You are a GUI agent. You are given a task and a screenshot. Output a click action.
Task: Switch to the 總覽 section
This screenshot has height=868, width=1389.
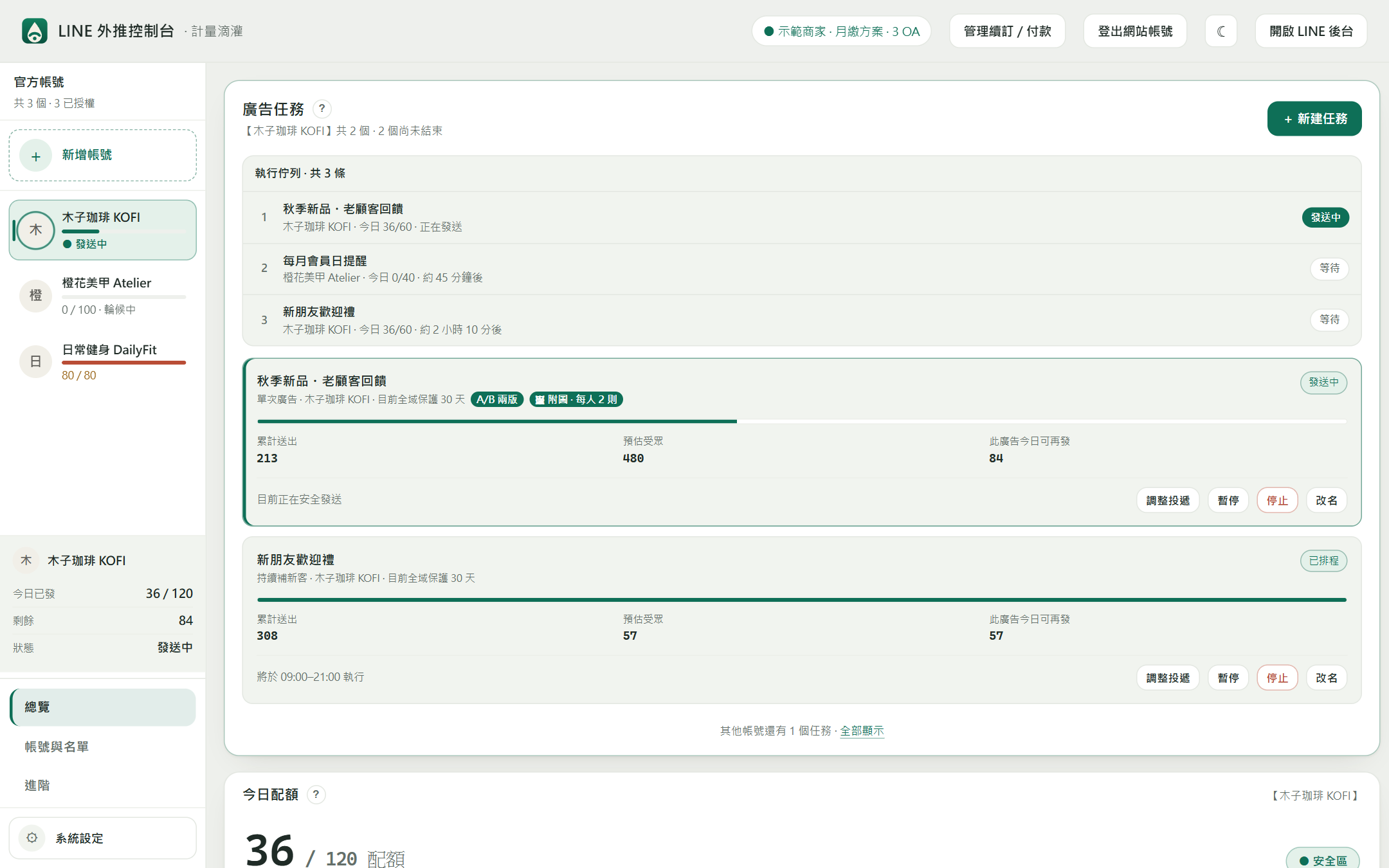103,707
